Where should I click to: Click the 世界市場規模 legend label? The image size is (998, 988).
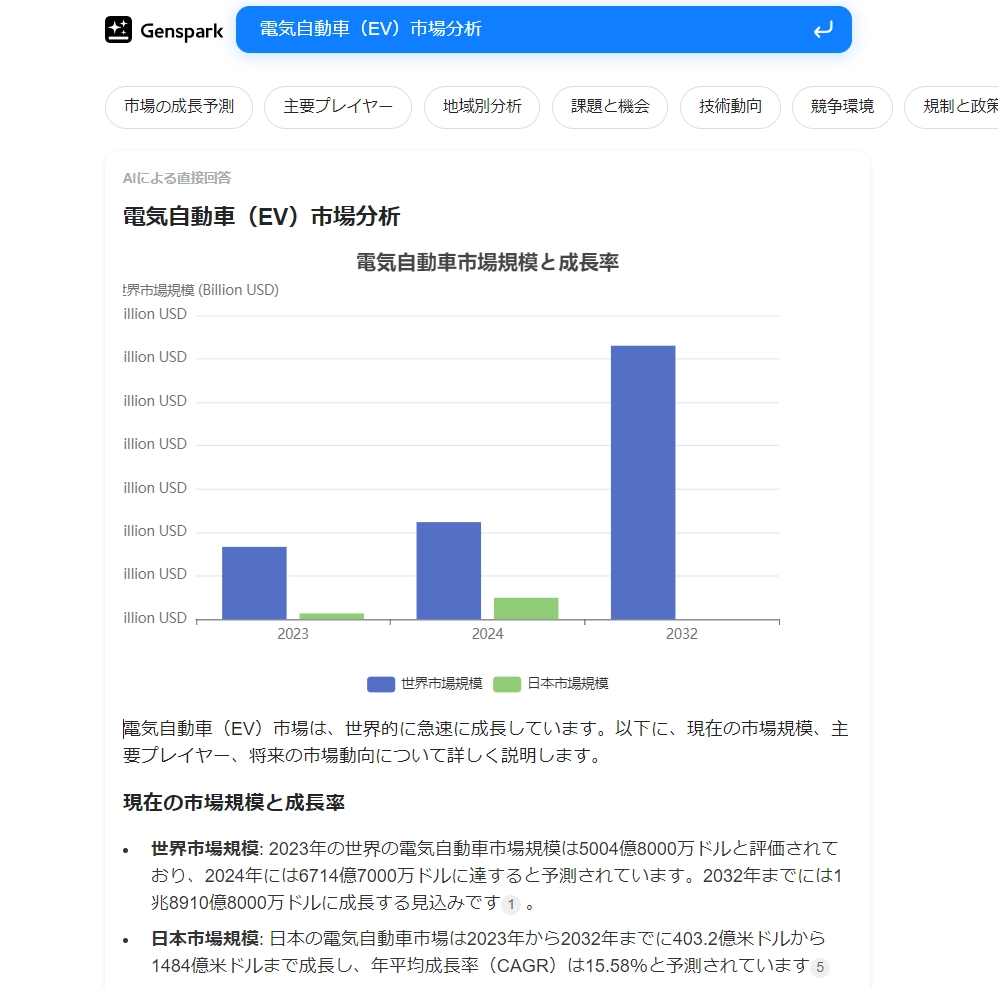(442, 684)
